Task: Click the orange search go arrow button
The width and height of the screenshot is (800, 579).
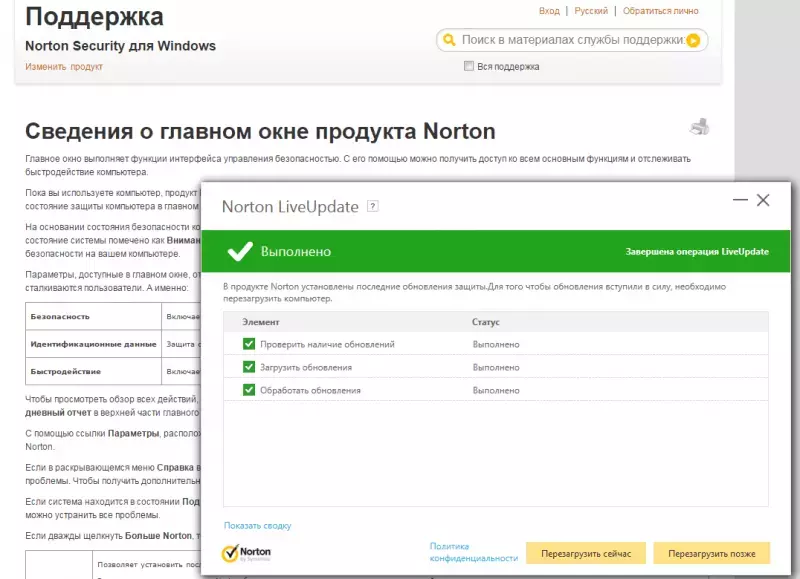Action: 693,40
